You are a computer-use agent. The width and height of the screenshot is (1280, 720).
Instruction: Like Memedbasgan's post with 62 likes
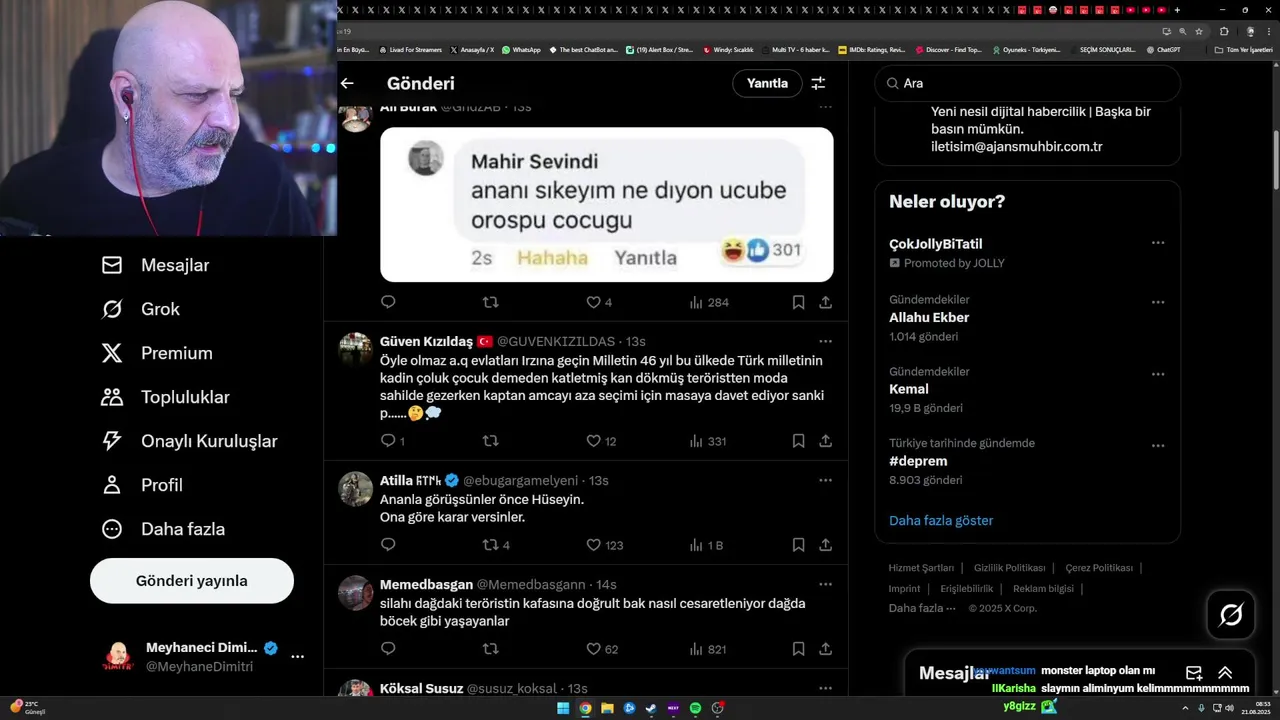click(x=602, y=649)
